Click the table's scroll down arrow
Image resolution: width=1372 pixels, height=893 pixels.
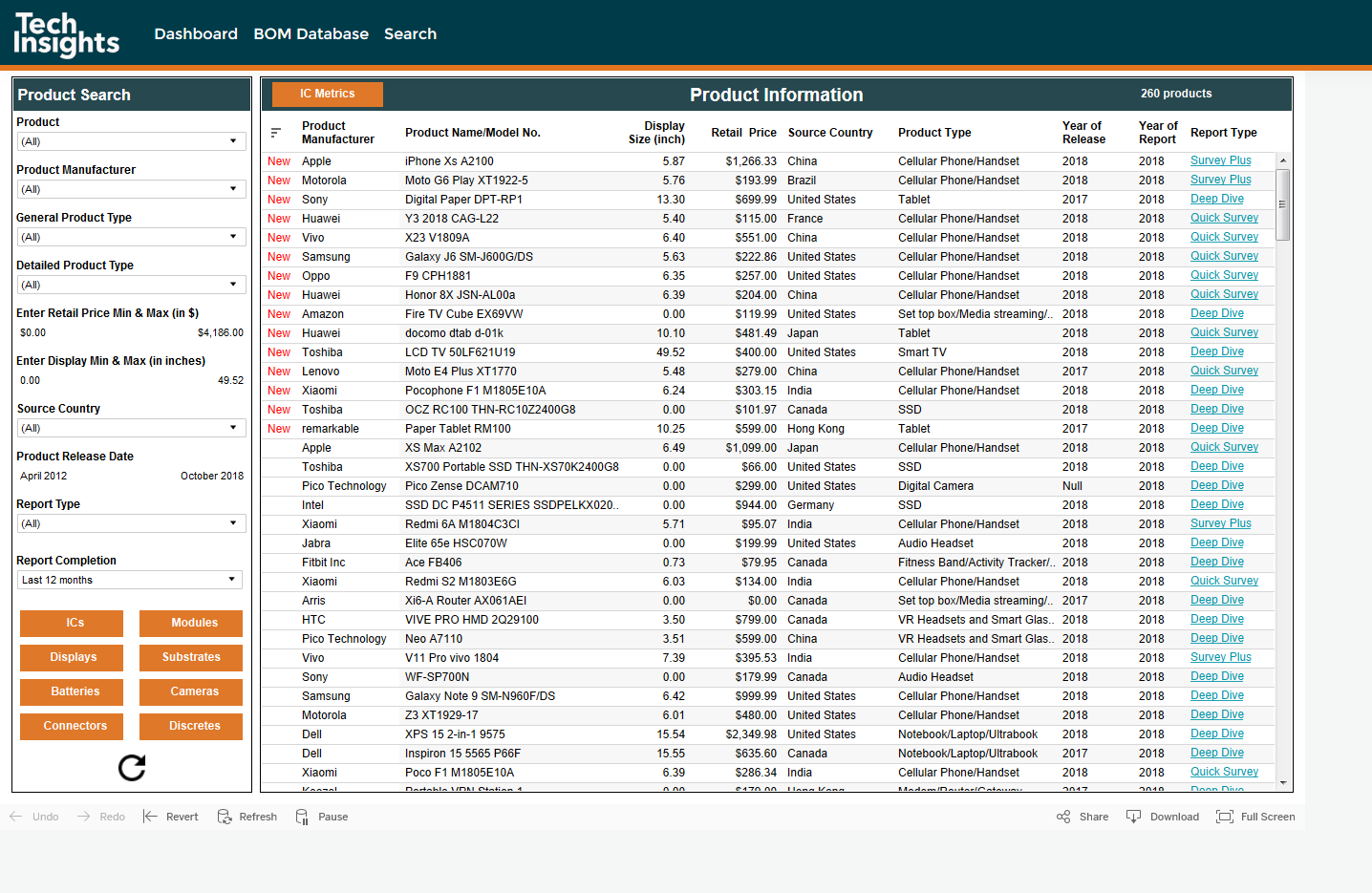pos(1283,782)
